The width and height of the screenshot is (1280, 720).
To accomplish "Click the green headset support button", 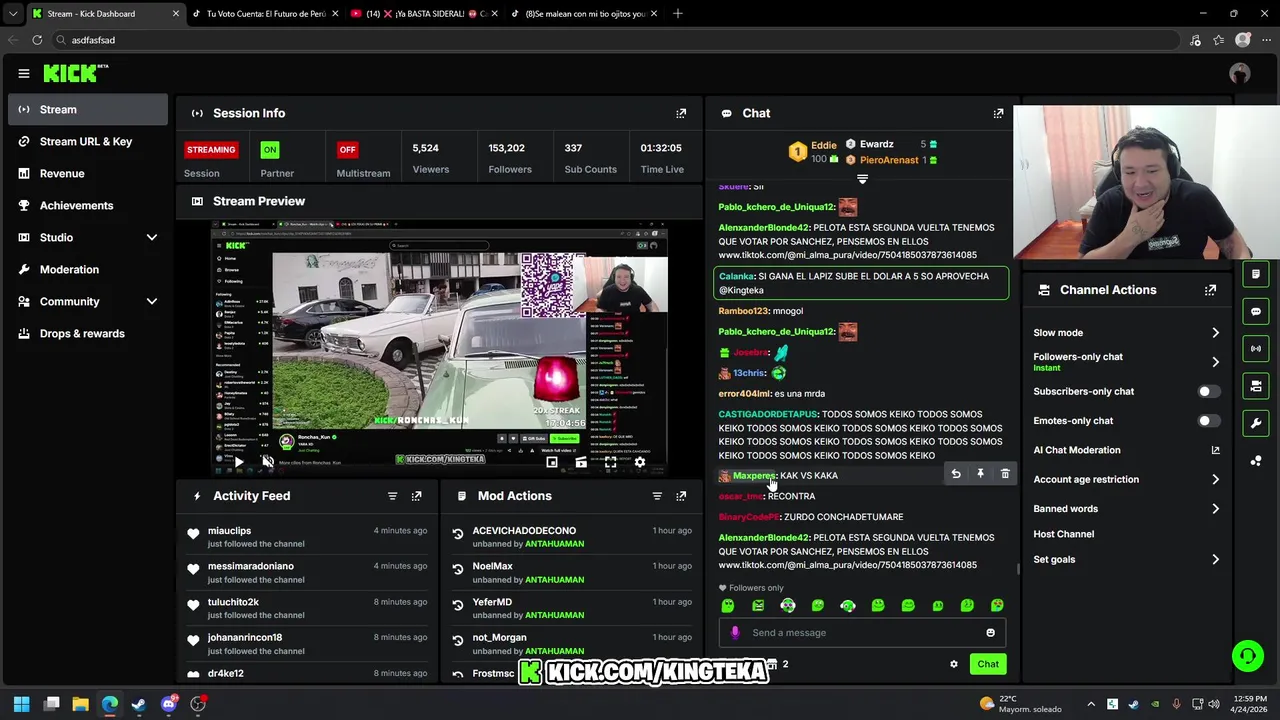I will click(1247, 656).
